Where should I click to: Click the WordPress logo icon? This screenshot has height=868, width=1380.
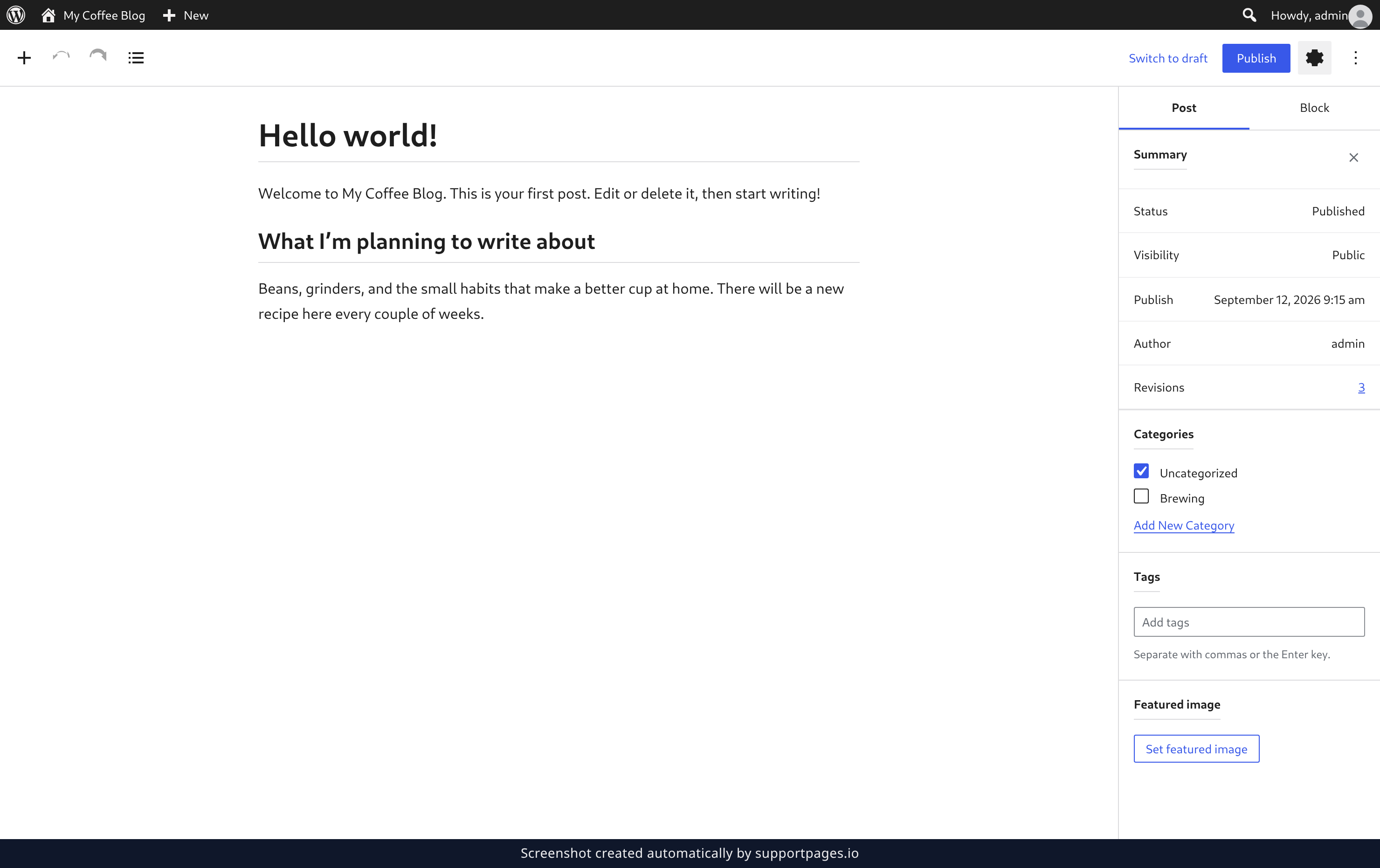pyautogui.click(x=16, y=15)
